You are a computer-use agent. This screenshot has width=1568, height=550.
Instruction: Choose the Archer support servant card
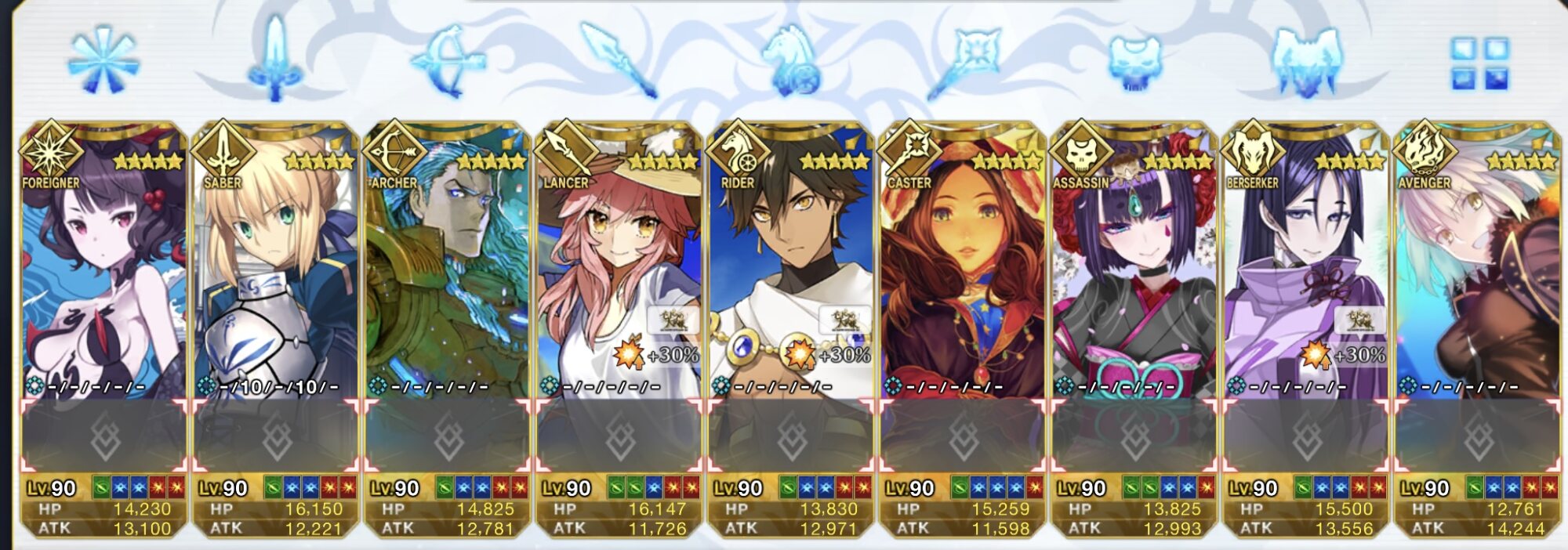coord(447,329)
